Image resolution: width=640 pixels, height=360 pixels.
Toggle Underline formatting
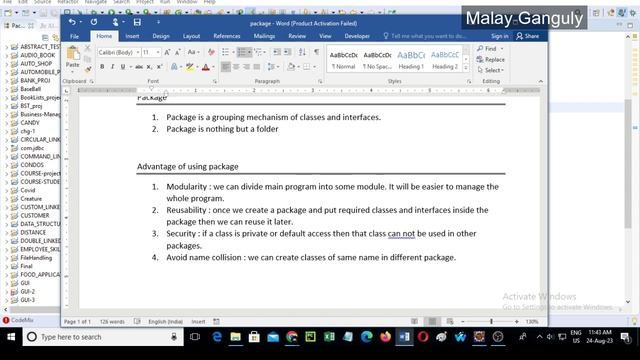[122, 67]
